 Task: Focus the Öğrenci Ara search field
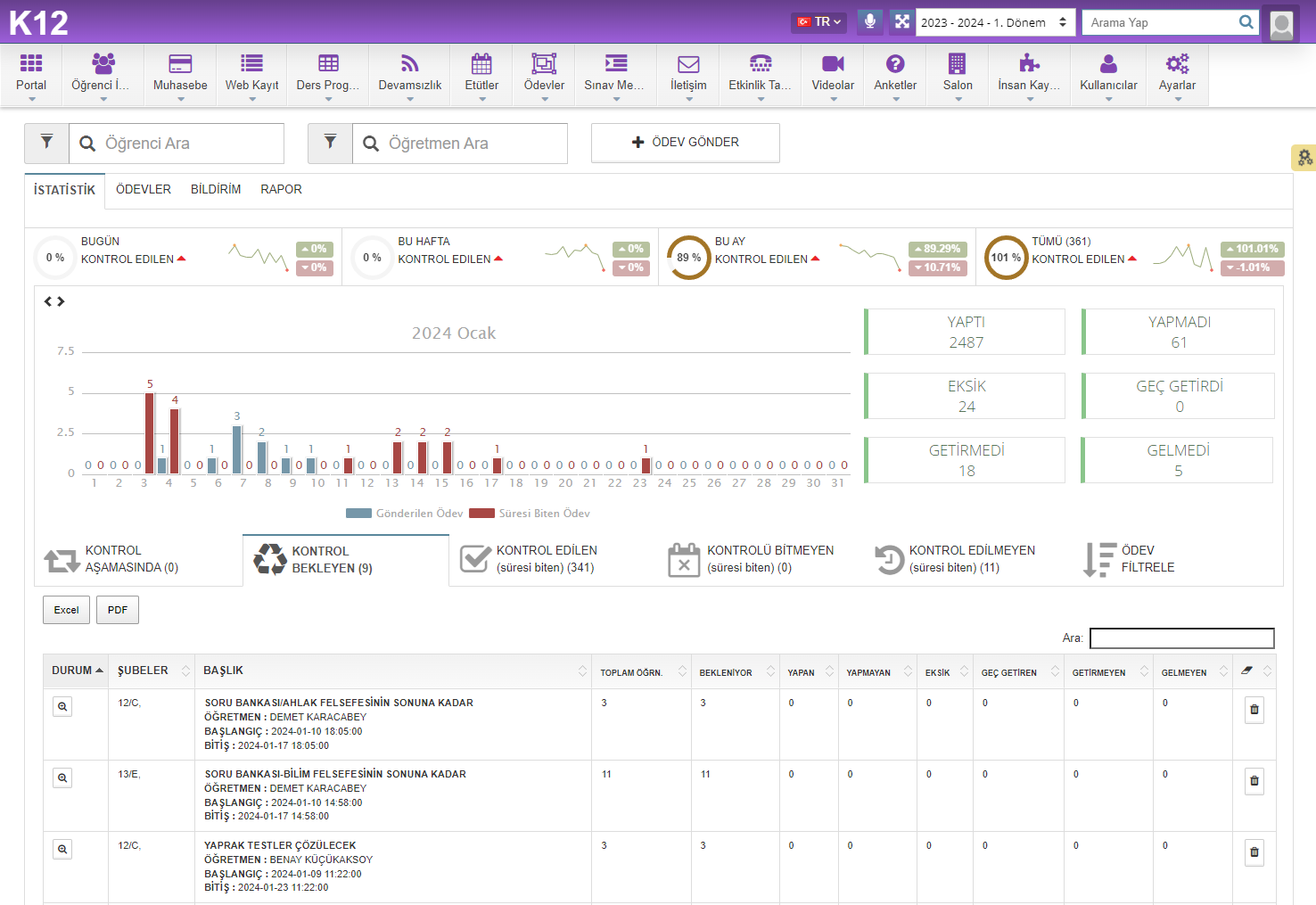click(177, 144)
